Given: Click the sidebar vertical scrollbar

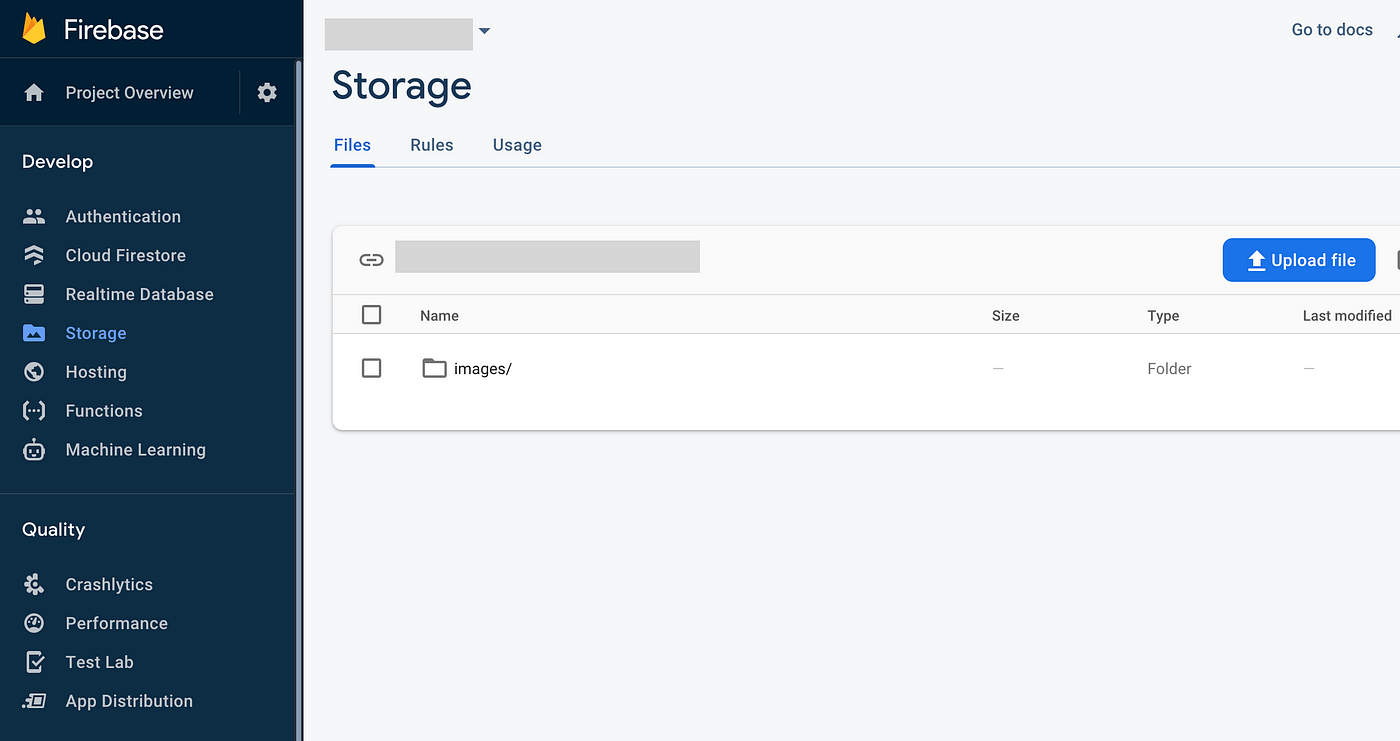Looking at the screenshot, I should pyautogui.click(x=298, y=400).
